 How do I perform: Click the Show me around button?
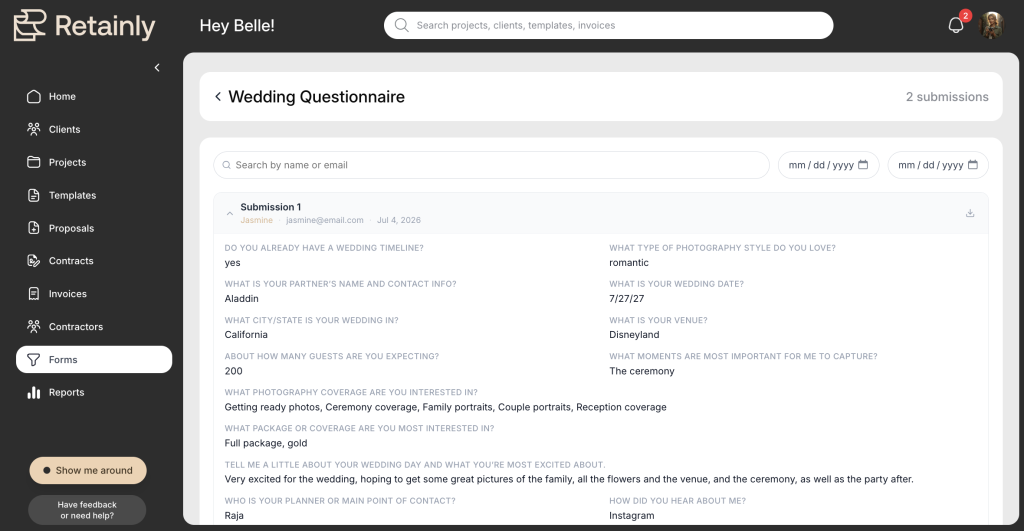tap(88, 470)
